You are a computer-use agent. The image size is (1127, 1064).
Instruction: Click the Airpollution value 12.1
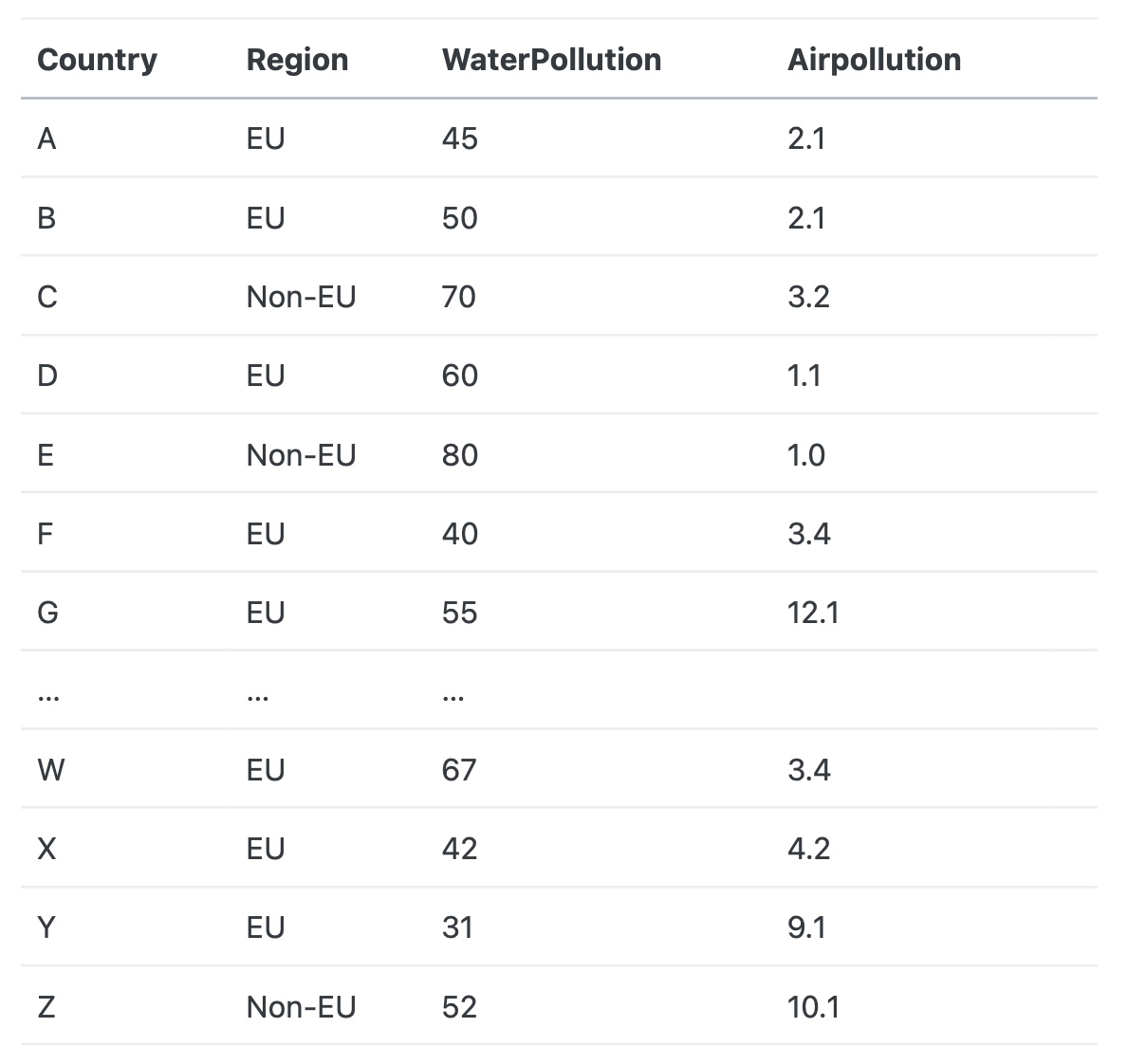point(813,613)
